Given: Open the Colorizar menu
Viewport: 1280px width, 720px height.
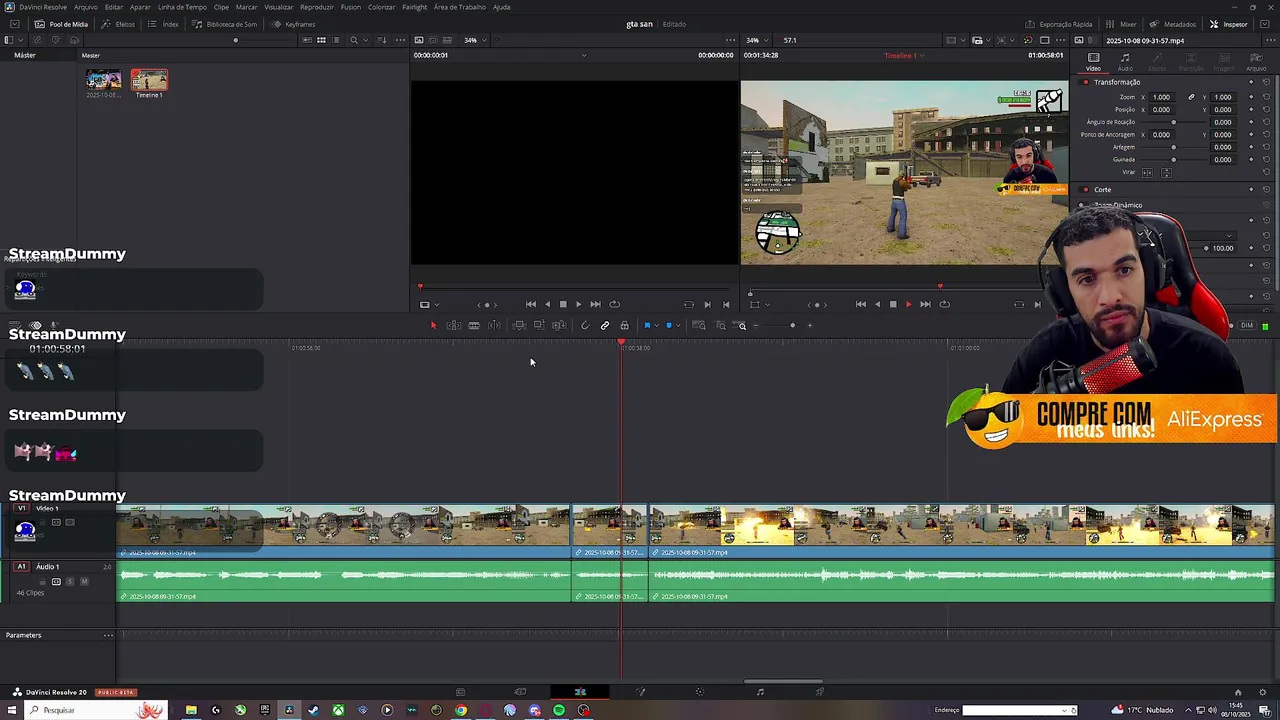Looking at the screenshot, I should 381,7.
